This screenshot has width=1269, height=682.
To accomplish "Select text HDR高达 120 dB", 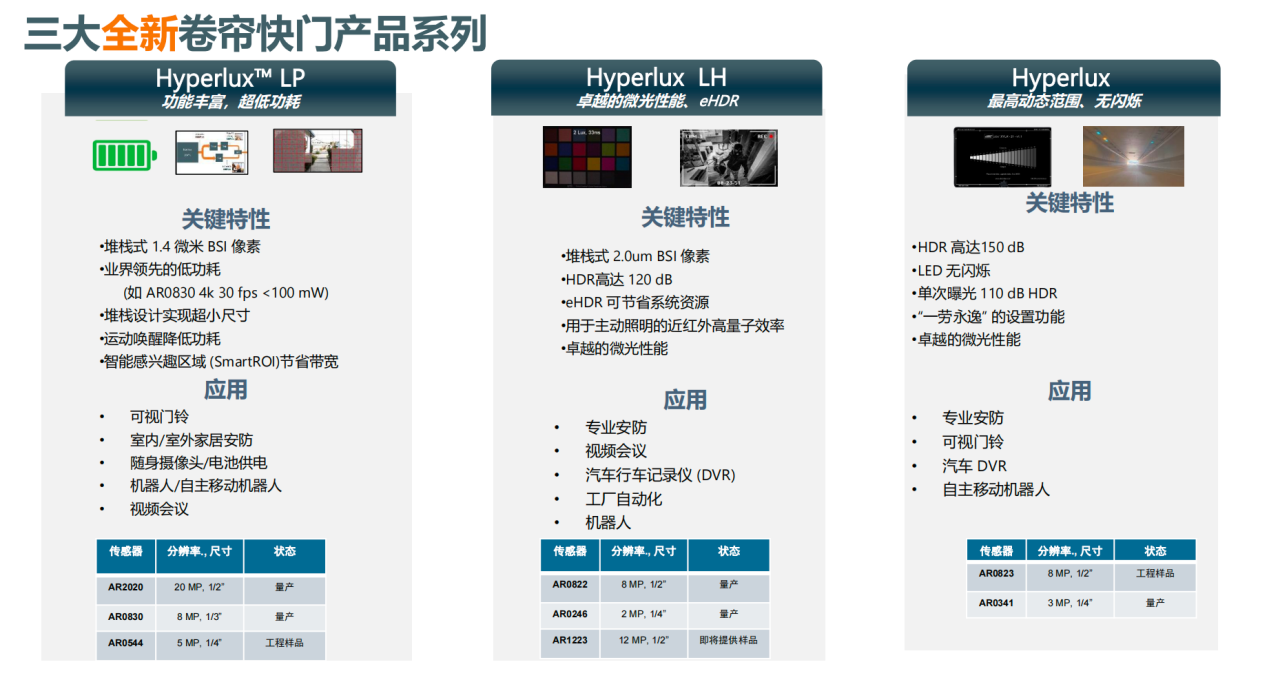I will (617, 279).
